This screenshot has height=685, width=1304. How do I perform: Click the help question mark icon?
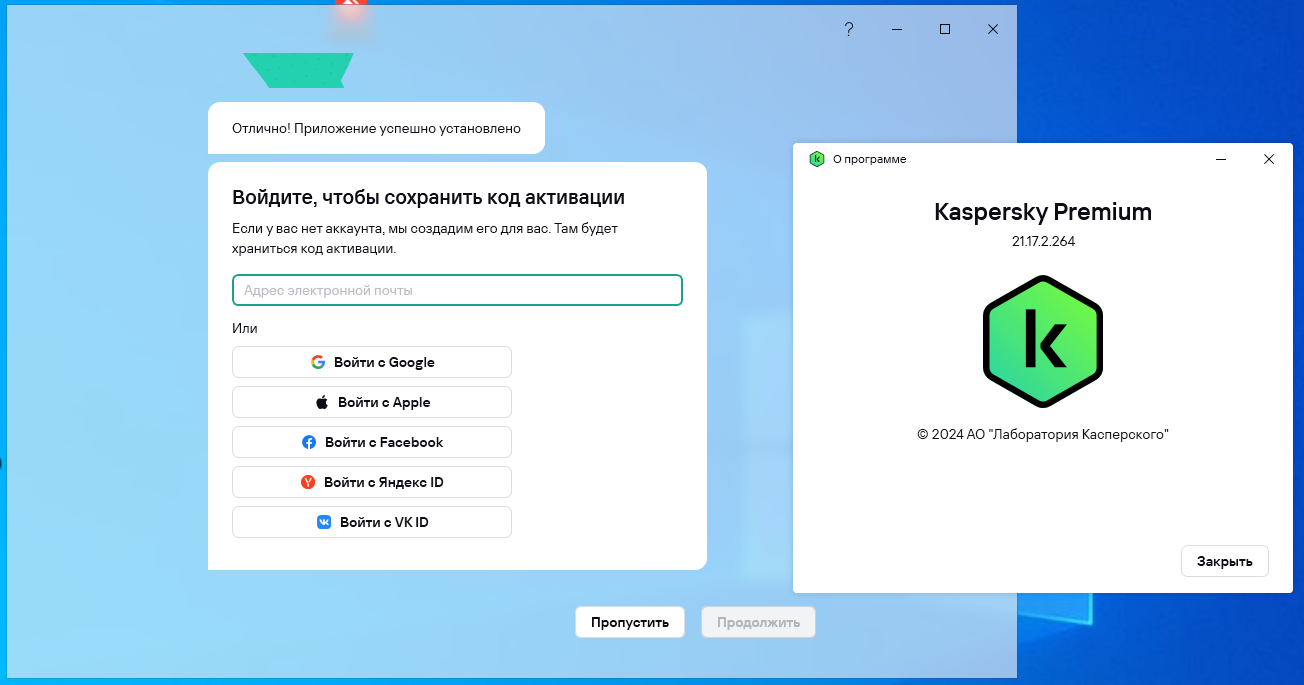pyautogui.click(x=849, y=29)
